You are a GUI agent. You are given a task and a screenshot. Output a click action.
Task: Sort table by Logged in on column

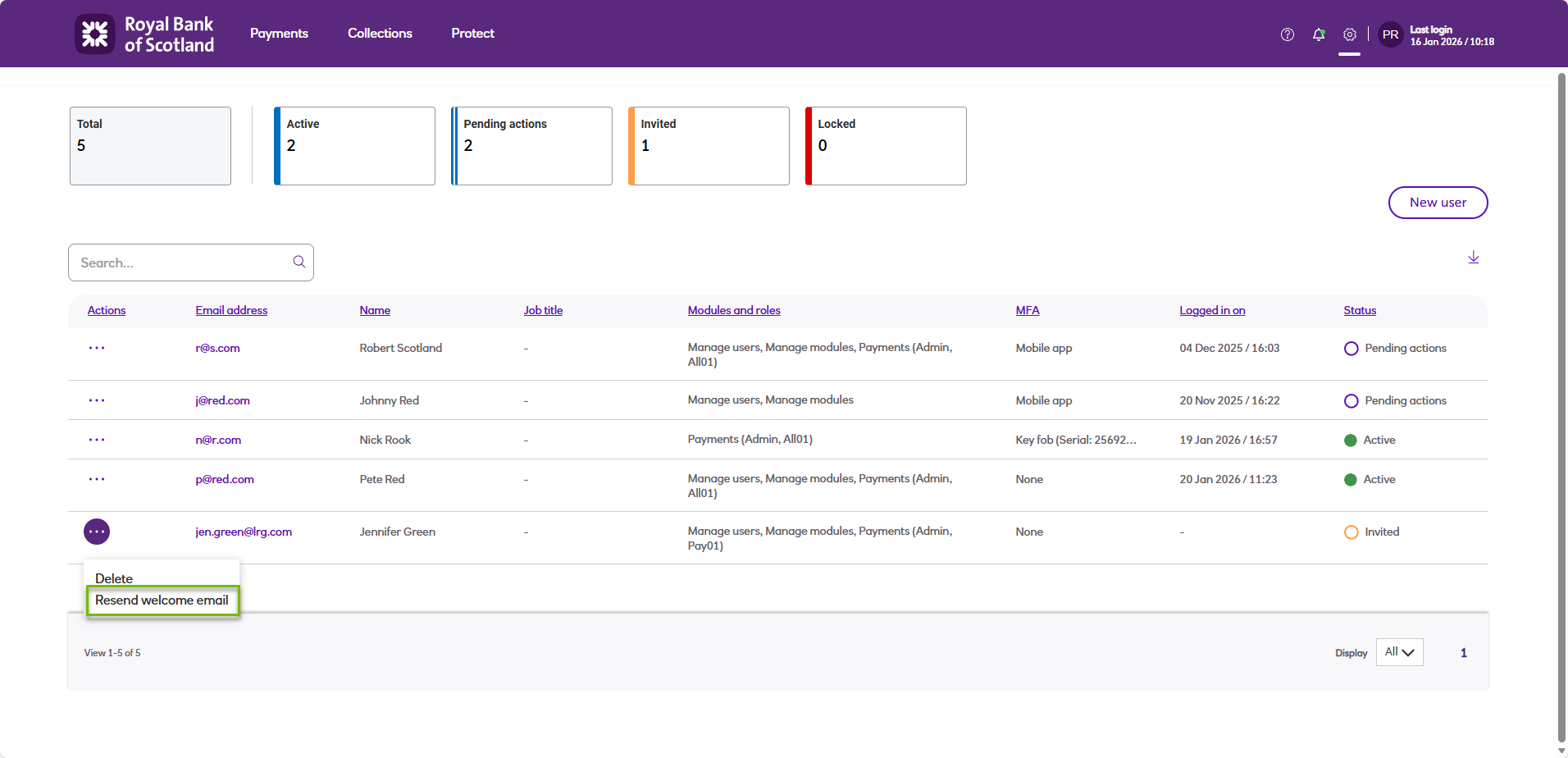pyautogui.click(x=1212, y=310)
